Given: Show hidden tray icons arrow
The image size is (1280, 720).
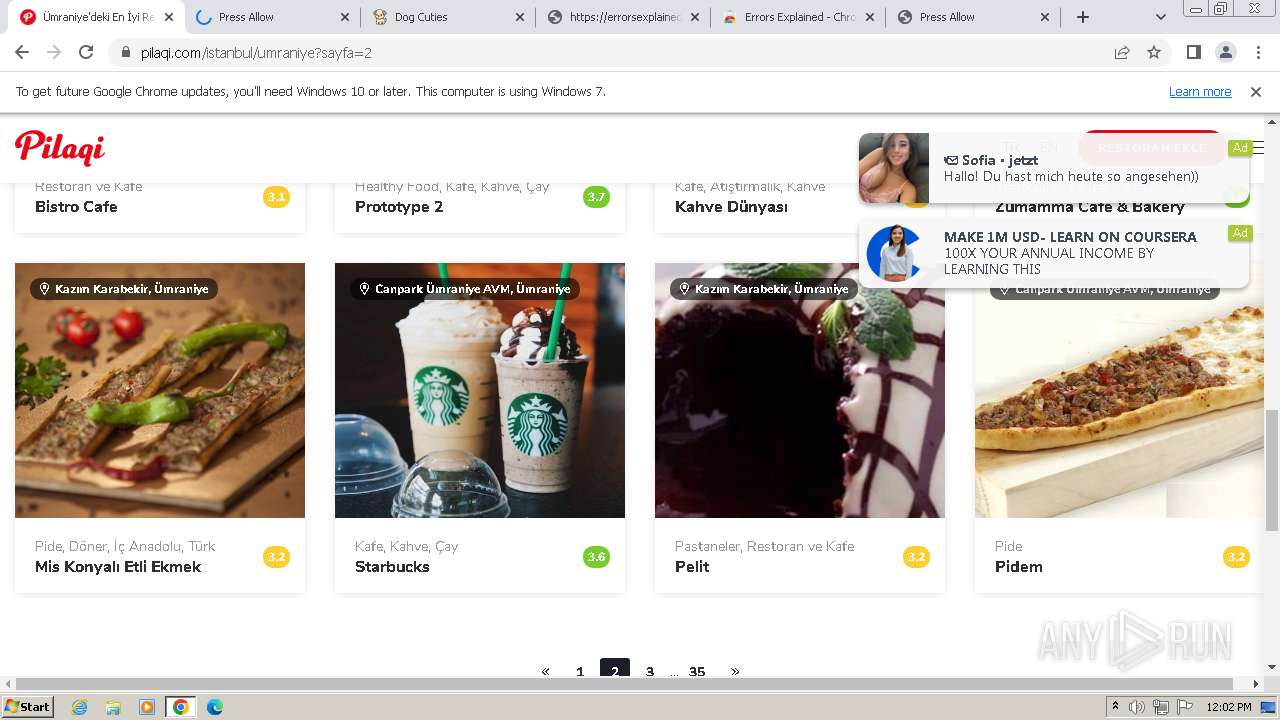Looking at the screenshot, I should 1115,707.
